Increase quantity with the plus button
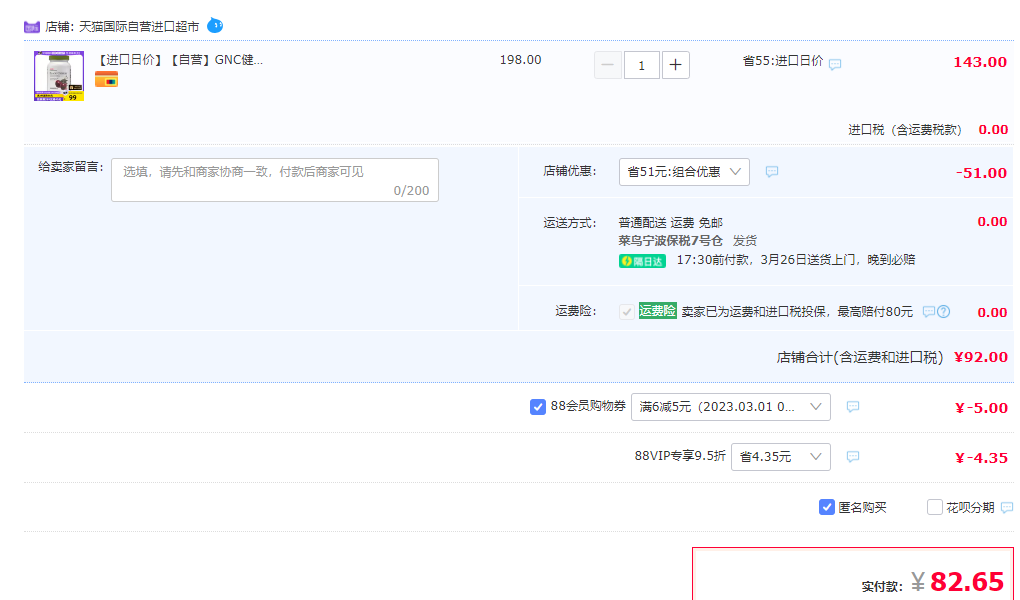1020x600 pixels. point(675,65)
